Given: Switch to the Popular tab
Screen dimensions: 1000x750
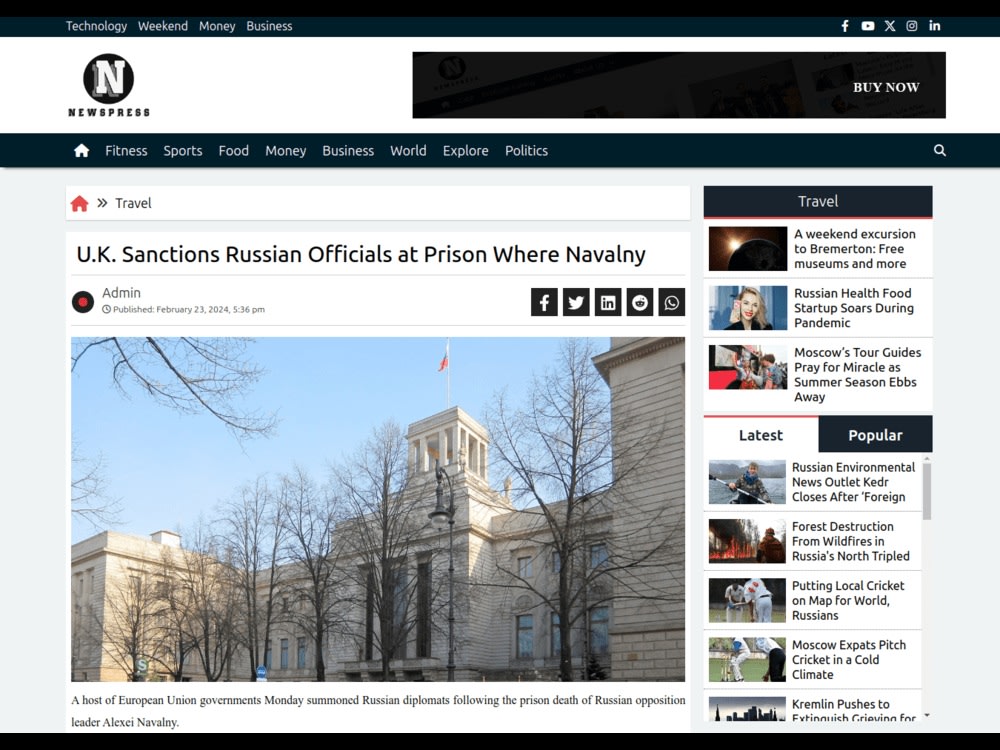Looking at the screenshot, I should 875,435.
